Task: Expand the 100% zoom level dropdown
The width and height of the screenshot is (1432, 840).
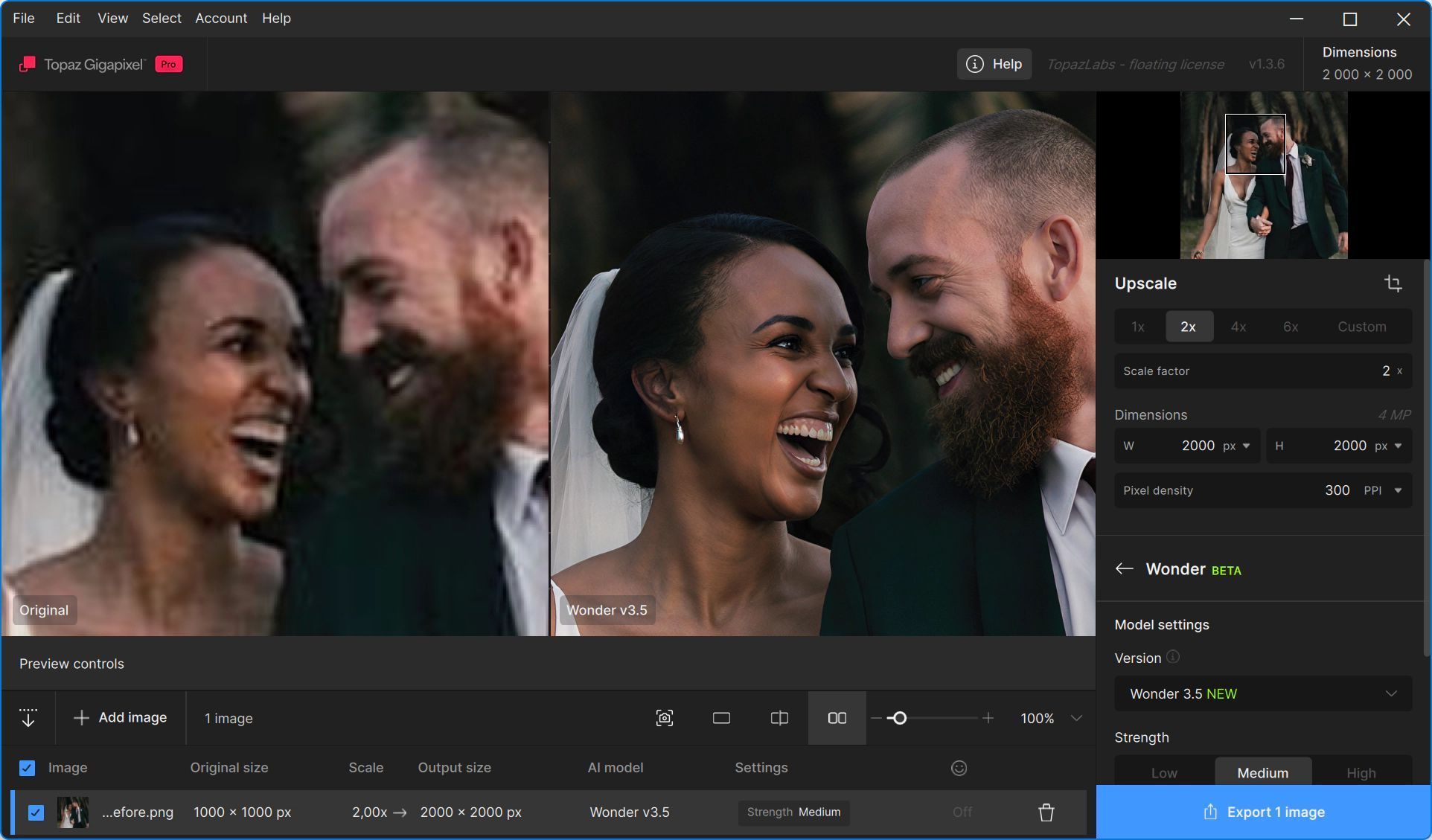Action: pos(1076,718)
